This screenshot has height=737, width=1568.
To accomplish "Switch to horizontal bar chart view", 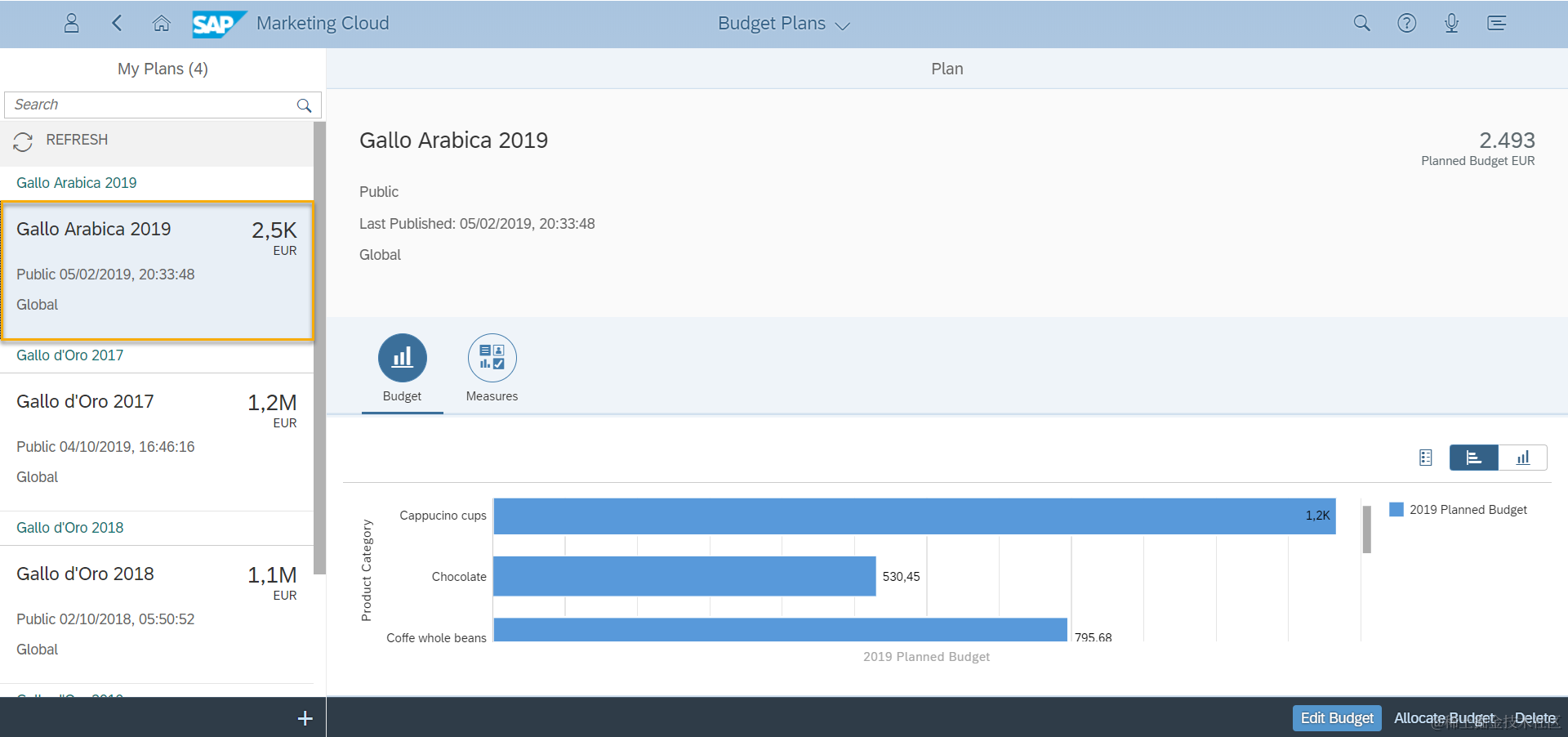I will pyautogui.click(x=1474, y=458).
